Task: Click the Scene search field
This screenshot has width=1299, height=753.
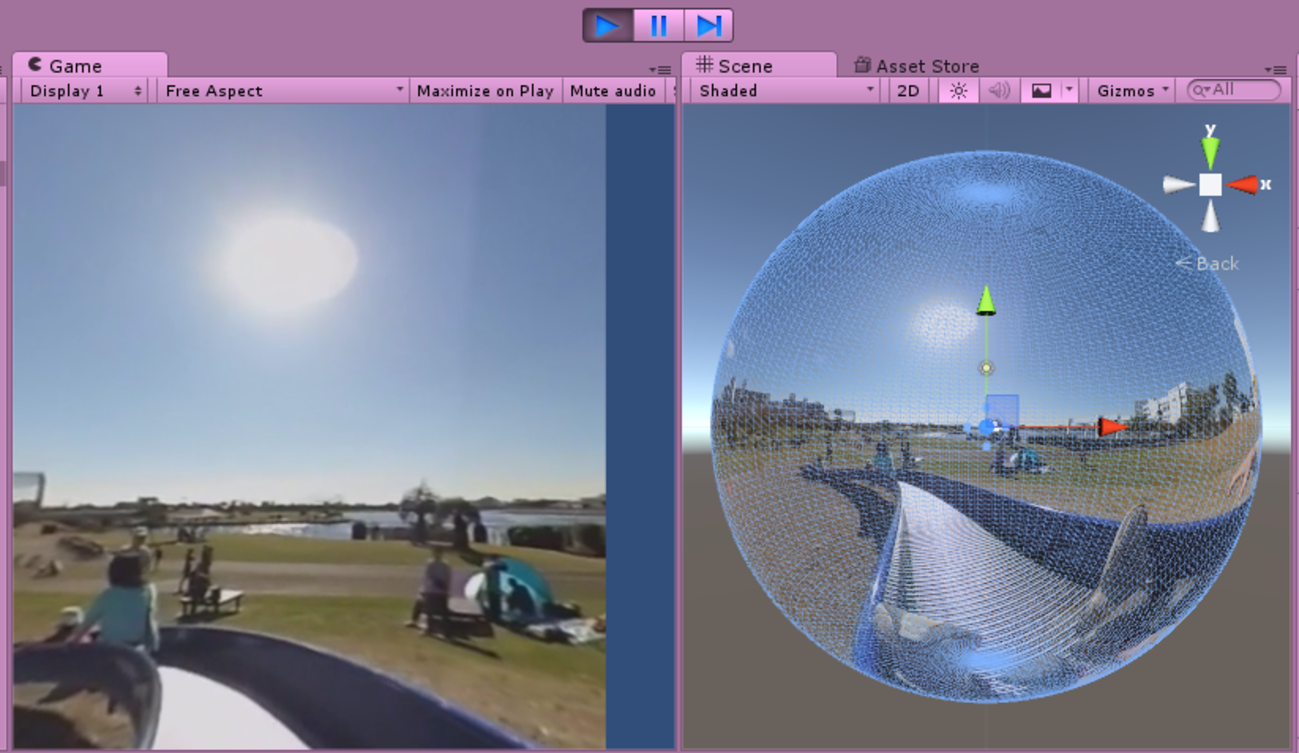Action: [x=1234, y=90]
